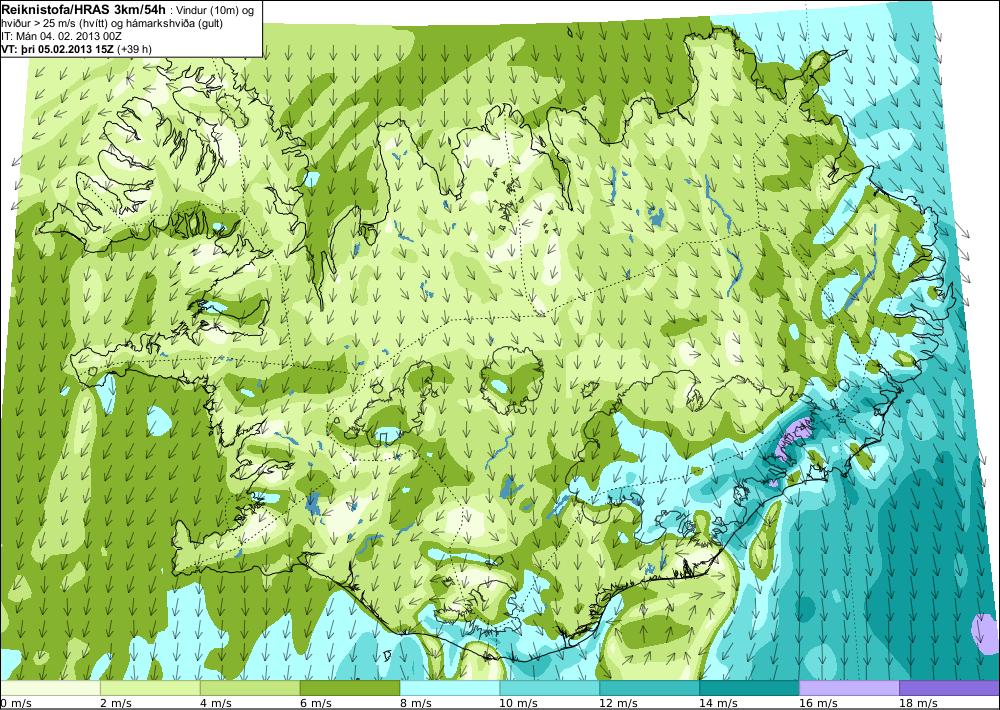Click the '0 m/s' legend label

point(16,703)
